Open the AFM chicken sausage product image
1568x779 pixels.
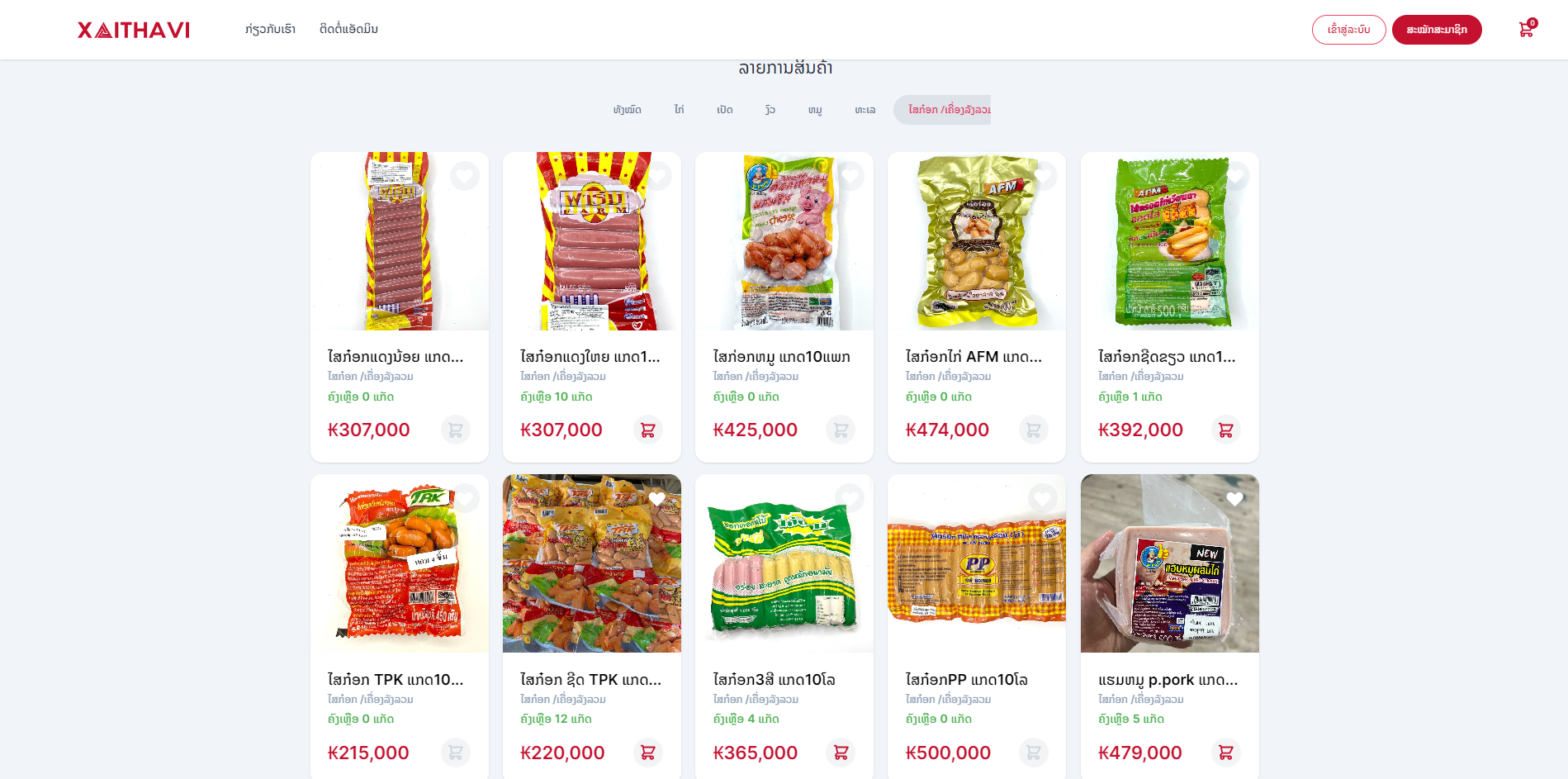[x=977, y=241]
